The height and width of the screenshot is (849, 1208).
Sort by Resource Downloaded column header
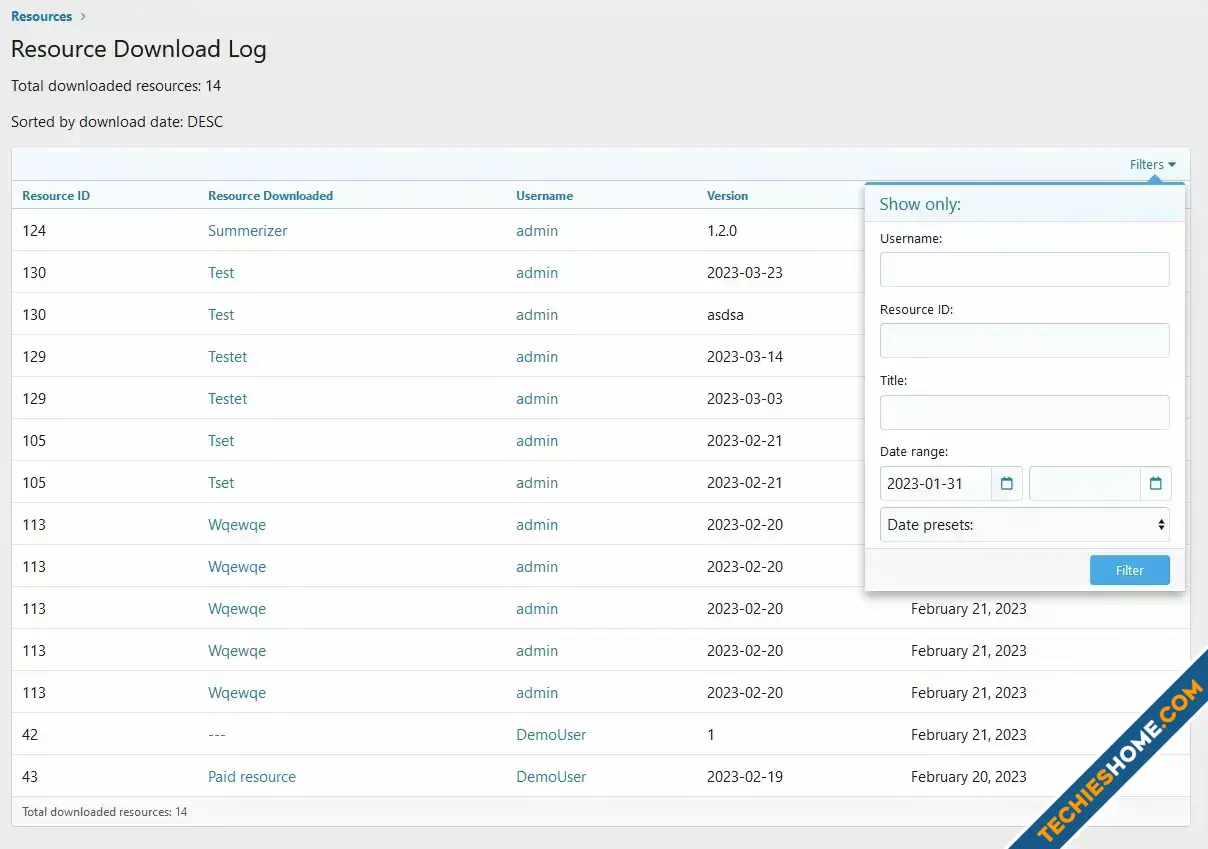coord(270,196)
